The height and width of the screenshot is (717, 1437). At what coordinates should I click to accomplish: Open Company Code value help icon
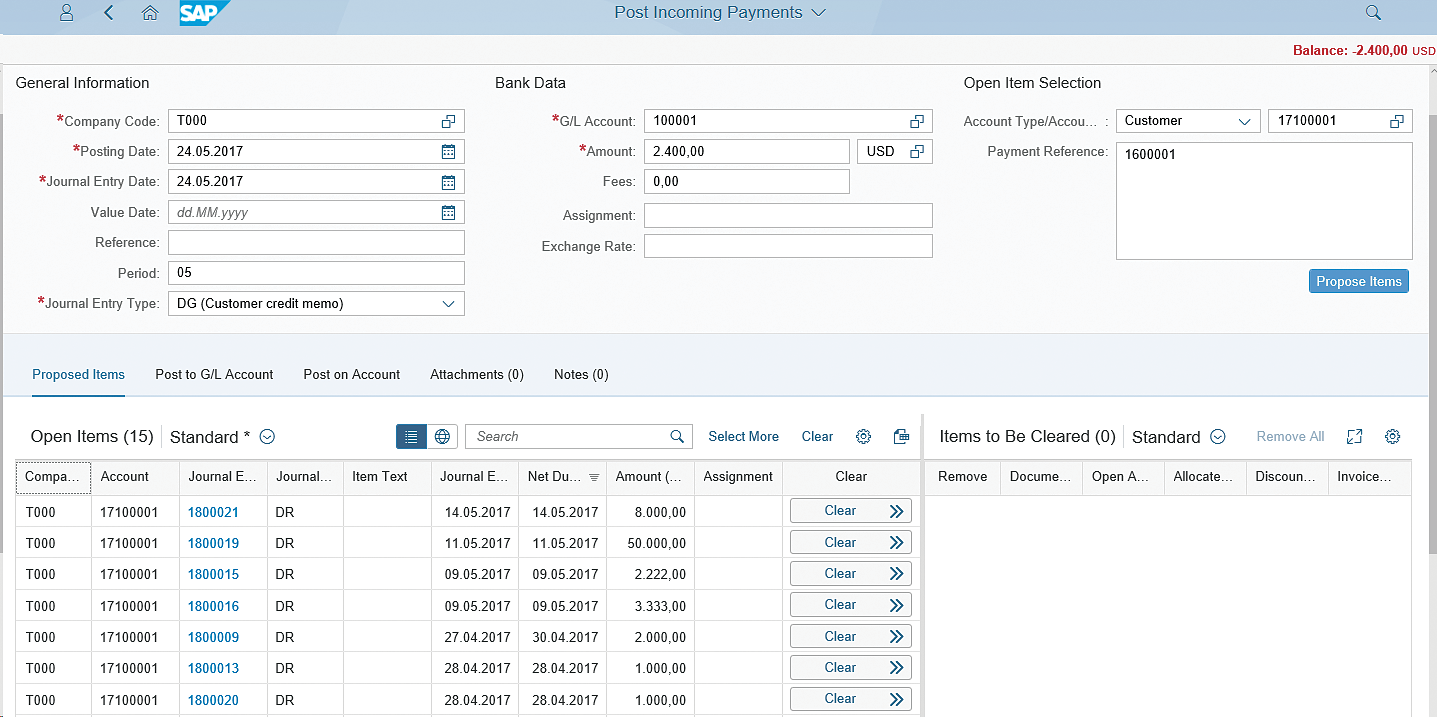click(448, 121)
